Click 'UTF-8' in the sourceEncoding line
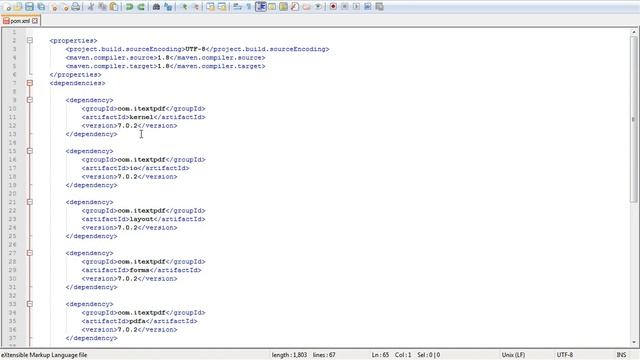640x360 pixels. 196,49
